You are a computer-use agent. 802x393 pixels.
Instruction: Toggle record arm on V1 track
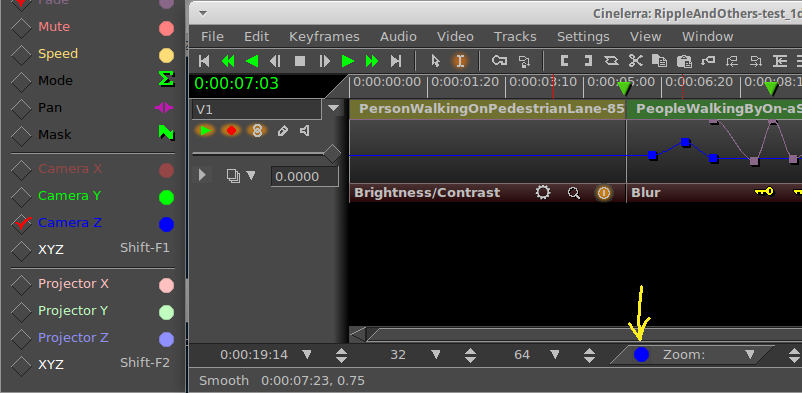point(231,131)
